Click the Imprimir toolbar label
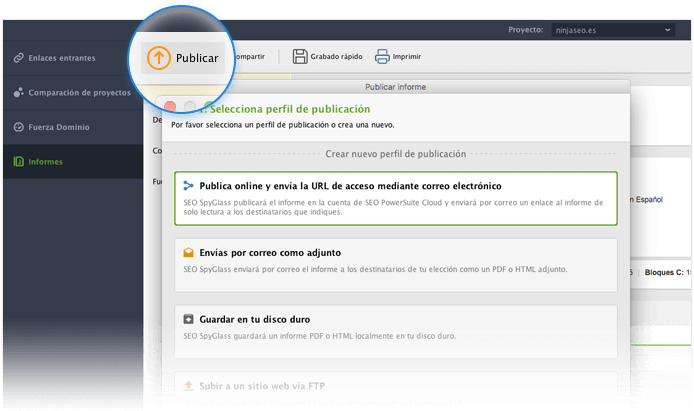Image resolution: width=694 pixels, height=411 pixels. (407, 57)
